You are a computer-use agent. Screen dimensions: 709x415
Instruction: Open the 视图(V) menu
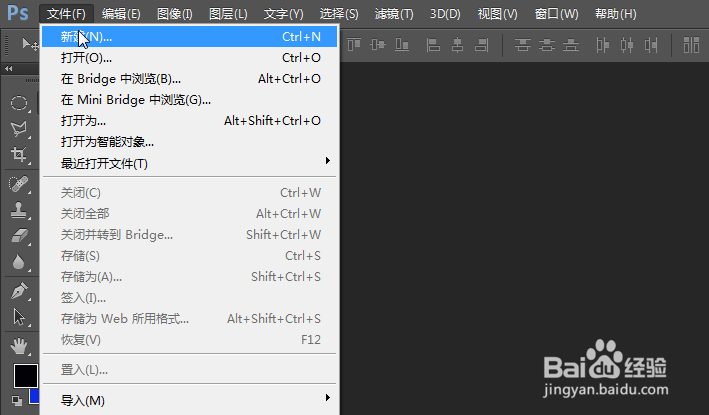point(497,14)
